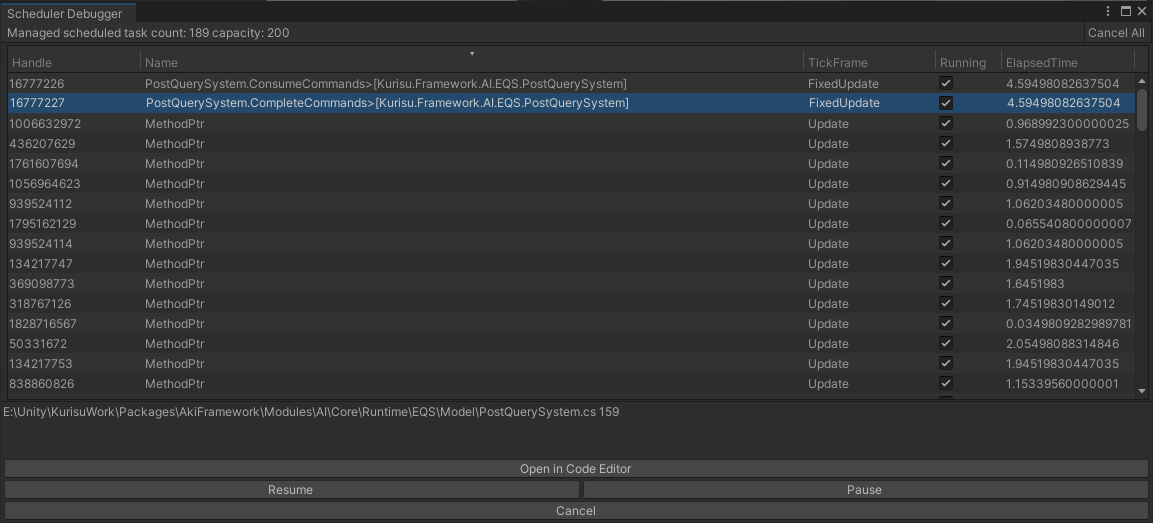1153x523 pixels.
Task: Toggle Running checkbox for handle 134217753
Action: (946, 363)
